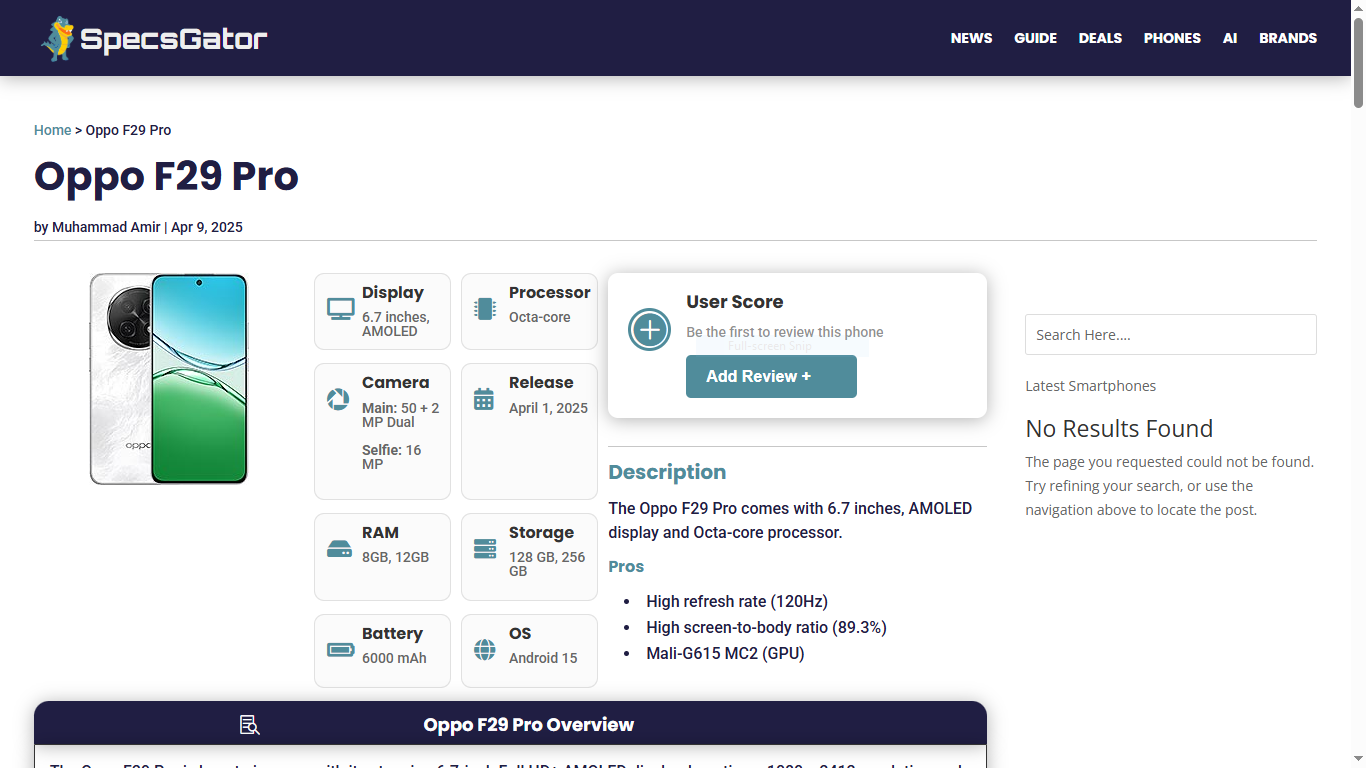1366x768 pixels.
Task: Click the Overview document search icon
Action: pos(250,725)
